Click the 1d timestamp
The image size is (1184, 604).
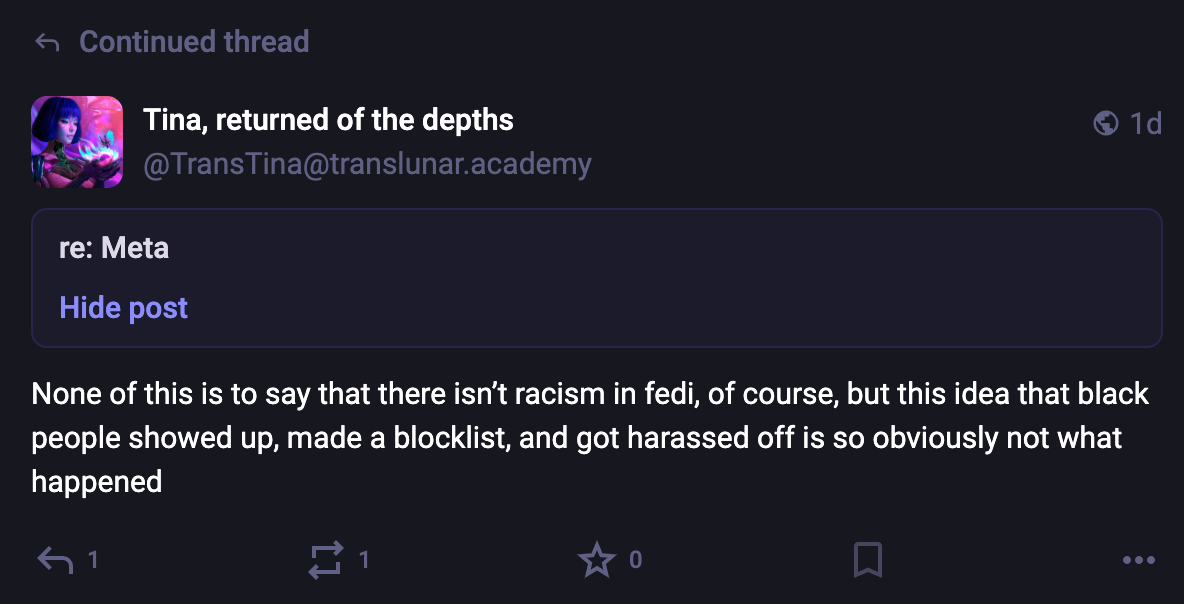1145,123
